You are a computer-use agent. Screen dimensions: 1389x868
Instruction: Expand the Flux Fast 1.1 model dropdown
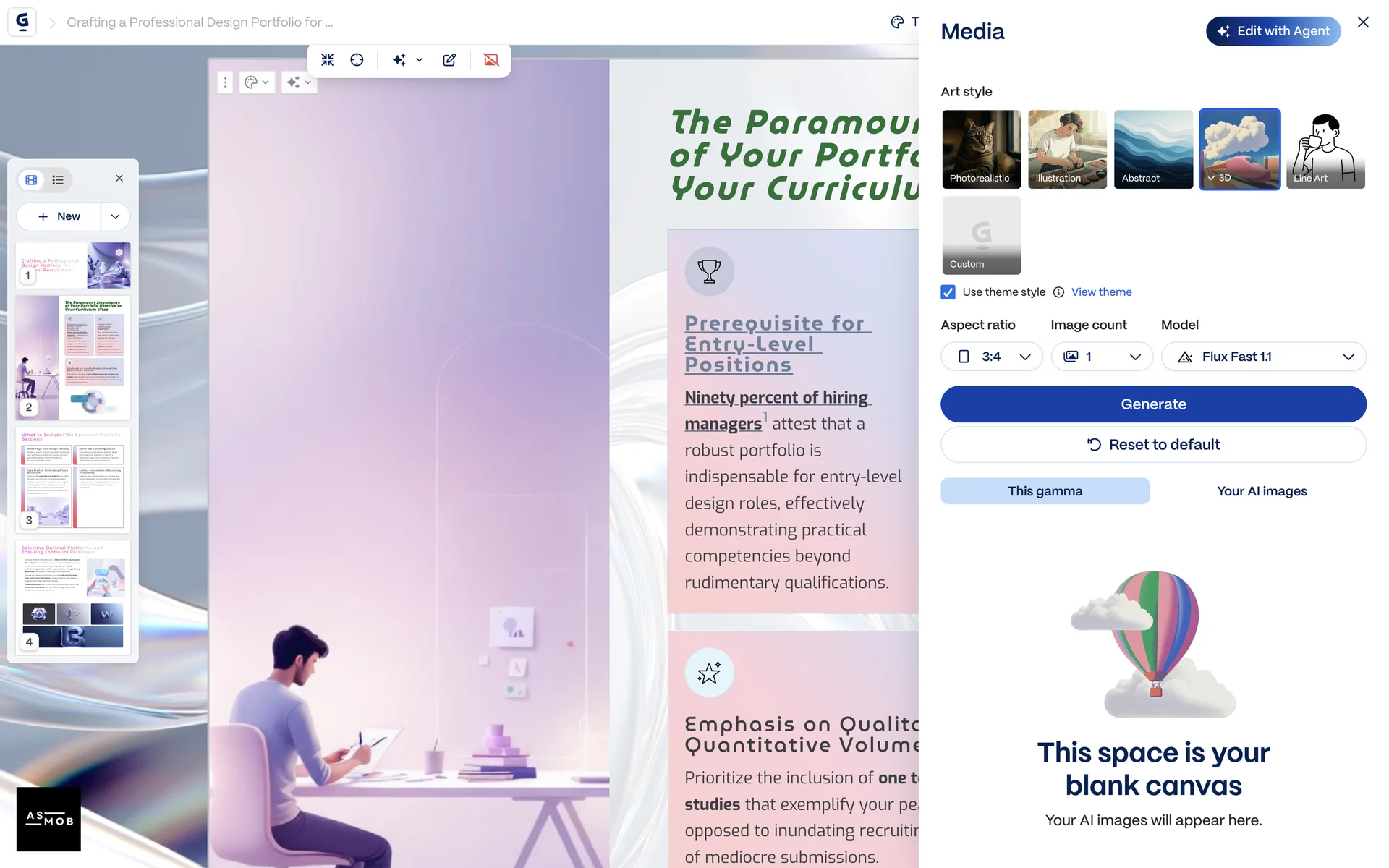pos(1263,357)
